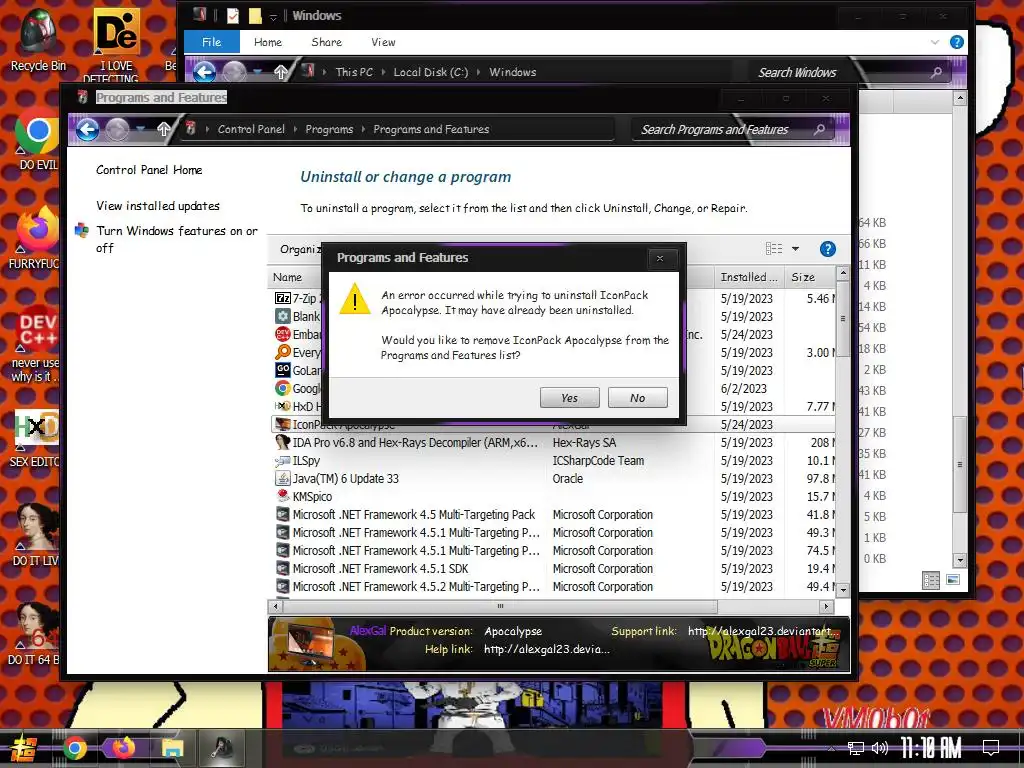Launch Chrome from the taskbar
Viewport: 1024px width, 768px height.
coord(75,748)
